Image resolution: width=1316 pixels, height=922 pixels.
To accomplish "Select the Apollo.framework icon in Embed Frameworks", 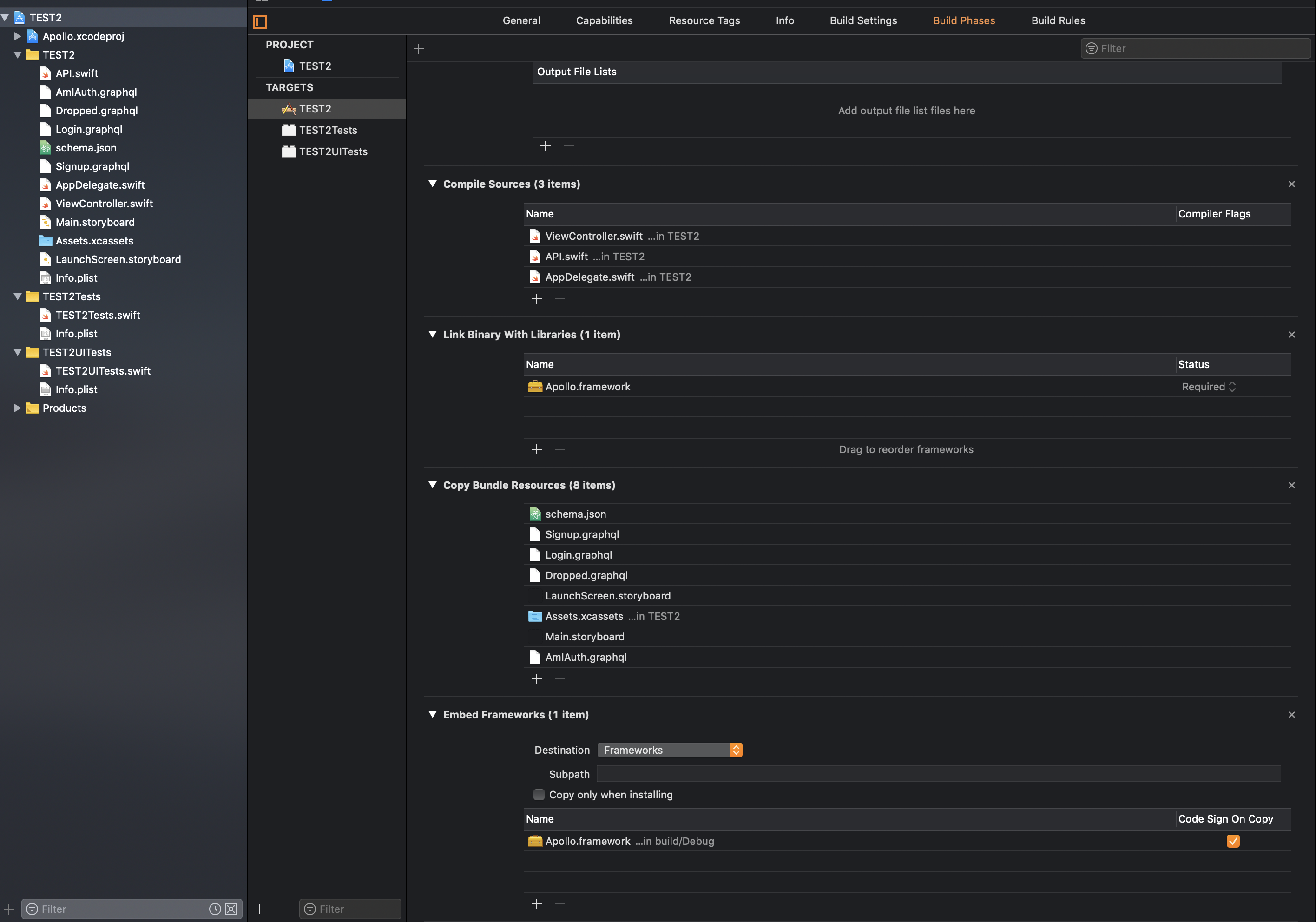I will [535, 841].
